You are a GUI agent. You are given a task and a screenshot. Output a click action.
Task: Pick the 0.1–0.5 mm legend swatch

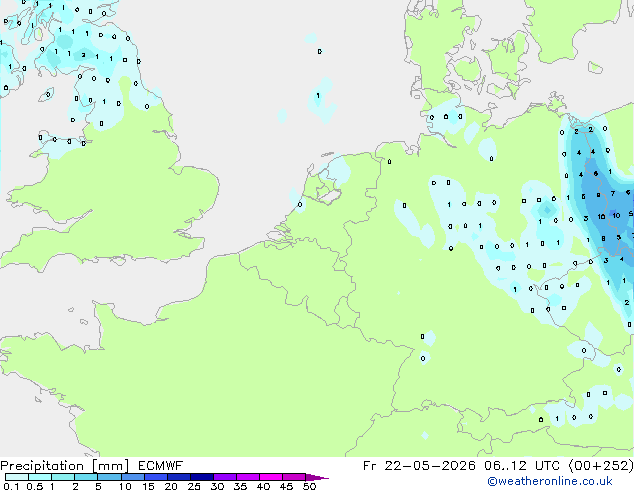click(17, 477)
